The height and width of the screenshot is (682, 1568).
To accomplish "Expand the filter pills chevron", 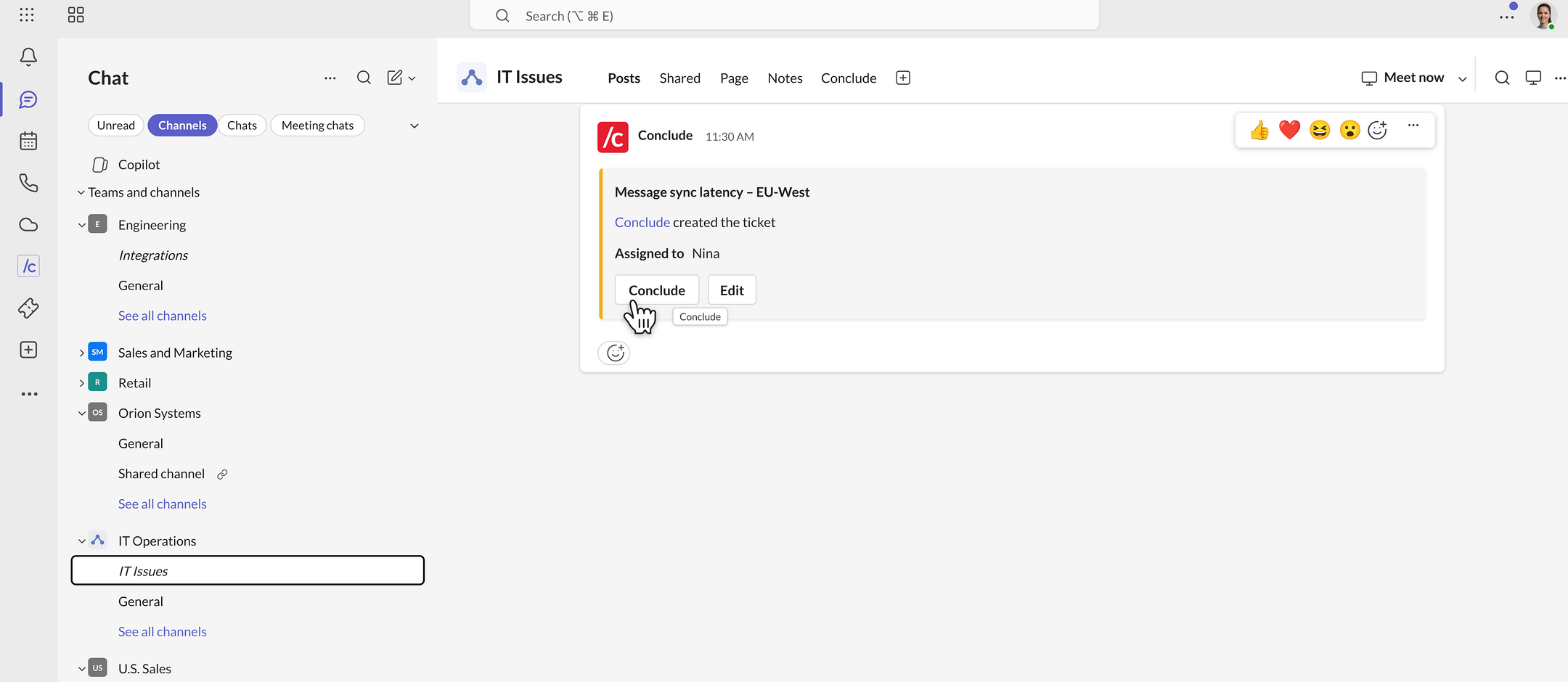I will click(x=415, y=126).
